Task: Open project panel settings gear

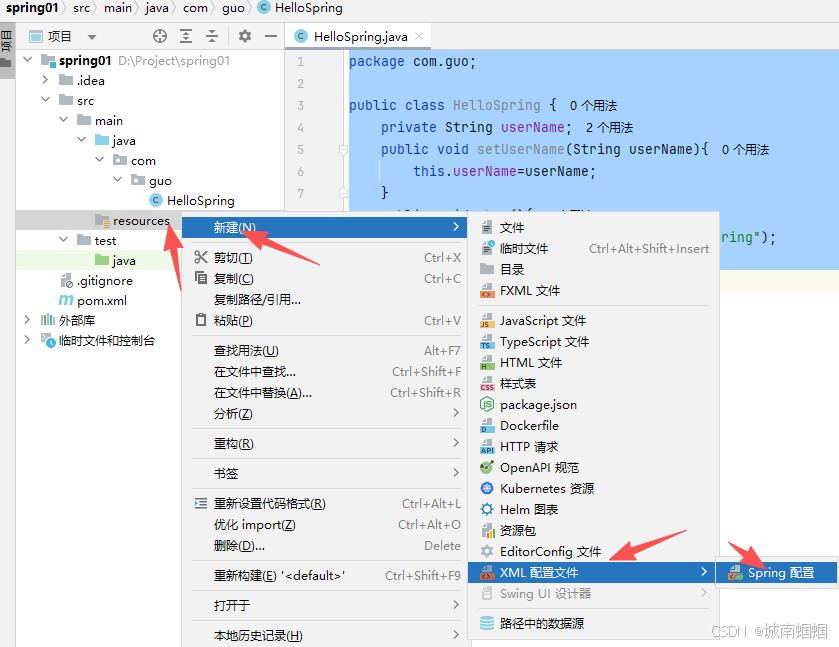Action: point(245,36)
